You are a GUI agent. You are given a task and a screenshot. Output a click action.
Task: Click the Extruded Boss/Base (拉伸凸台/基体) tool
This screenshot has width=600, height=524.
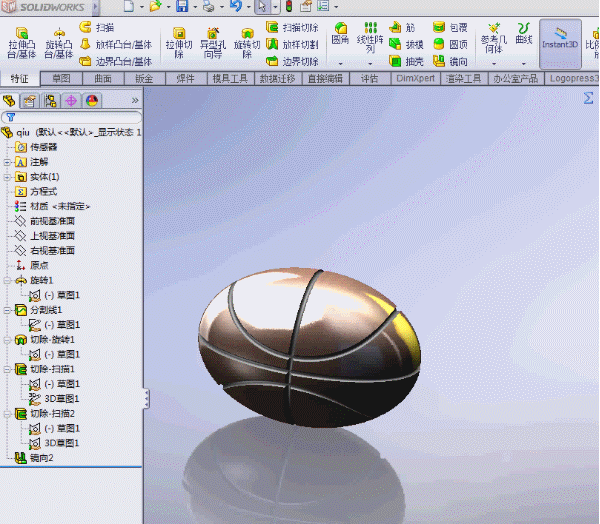pyautogui.click(x=22, y=43)
